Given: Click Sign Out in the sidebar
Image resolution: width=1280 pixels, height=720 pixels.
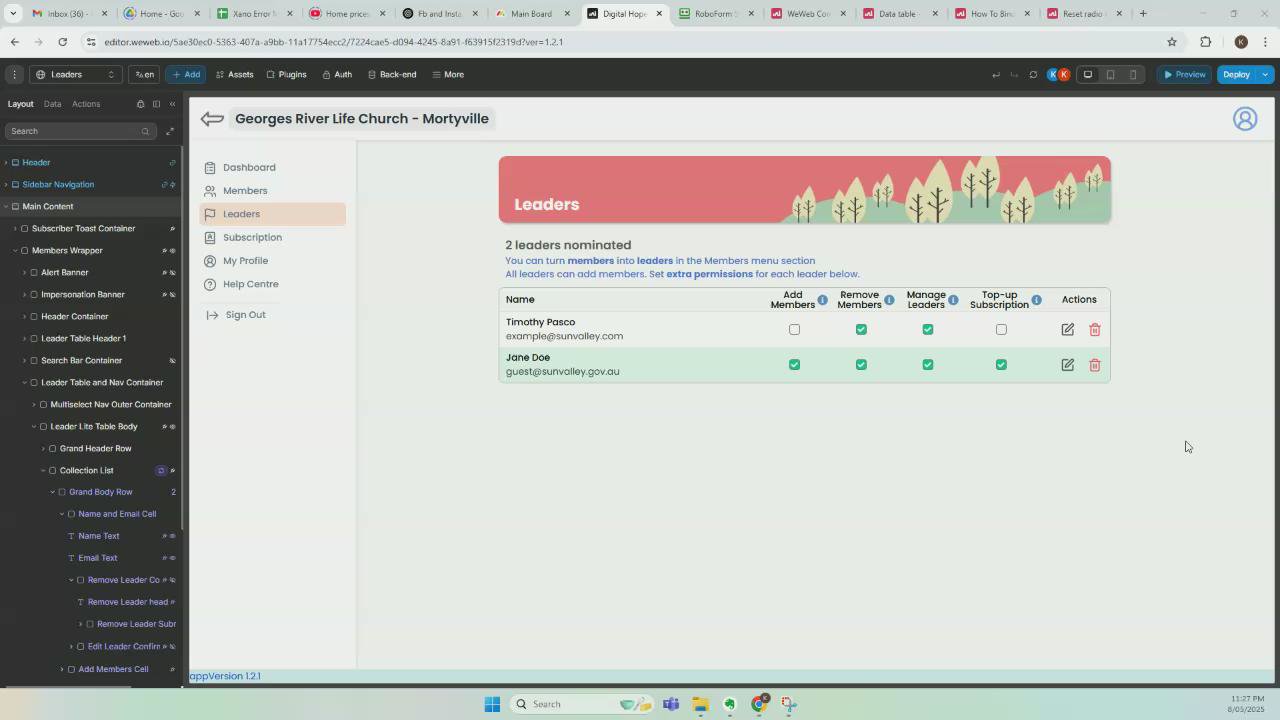Looking at the screenshot, I should pyautogui.click(x=245, y=315).
